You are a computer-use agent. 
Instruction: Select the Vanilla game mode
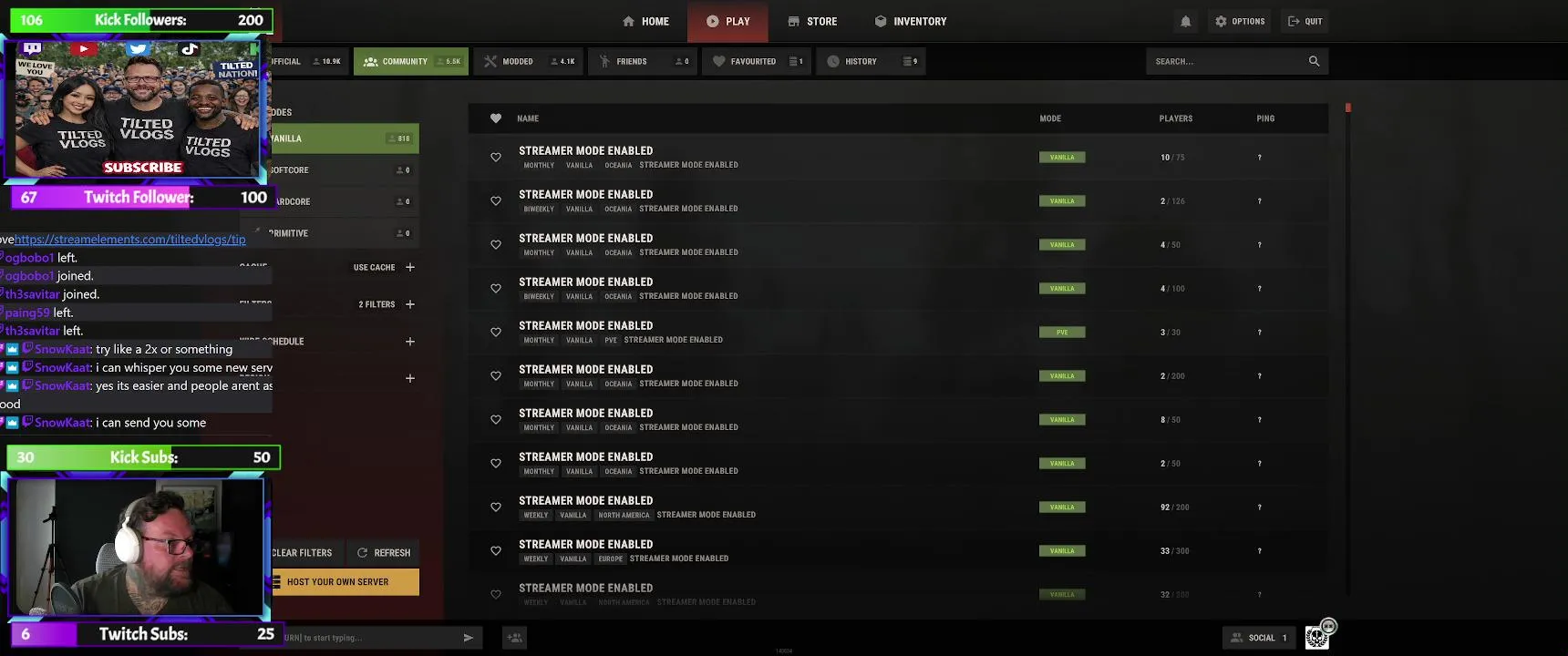[x=345, y=138]
